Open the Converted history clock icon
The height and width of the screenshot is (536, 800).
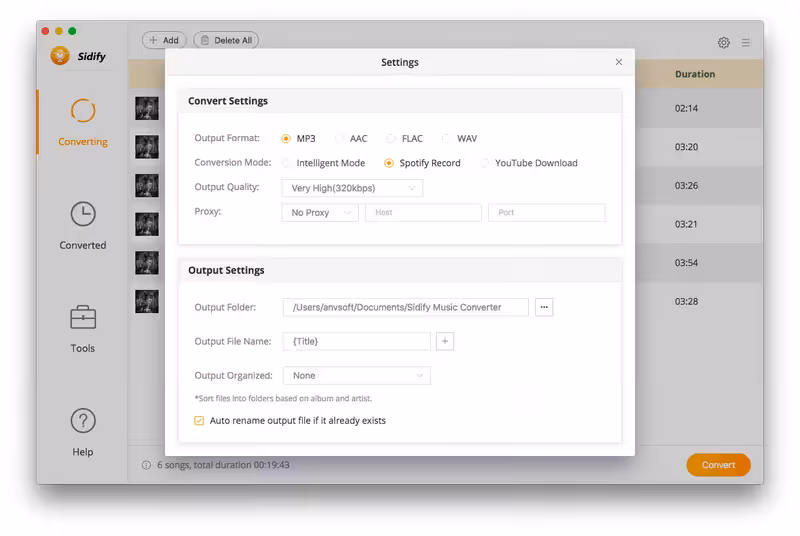pyautogui.click(x=83, y=214)
